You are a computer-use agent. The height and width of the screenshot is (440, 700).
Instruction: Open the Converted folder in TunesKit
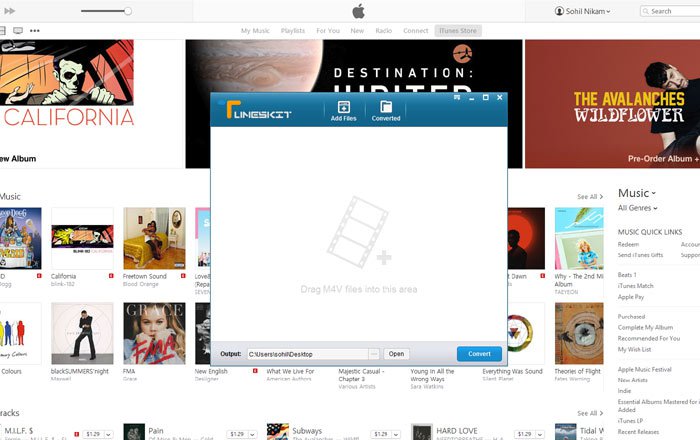[386, 111]
